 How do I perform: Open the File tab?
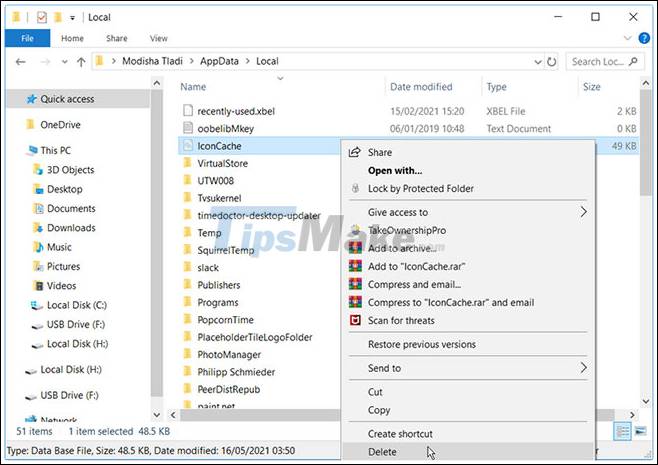(x=27, y=38)
